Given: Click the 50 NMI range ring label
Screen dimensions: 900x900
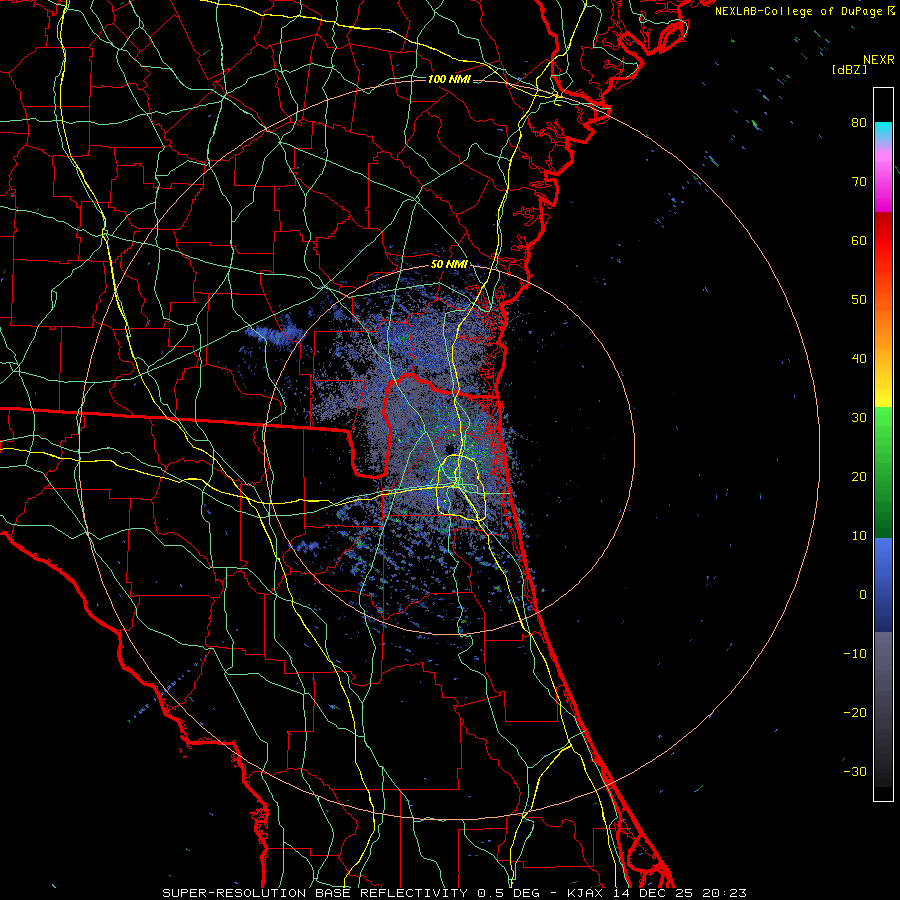Looking at the screenshot, I should (449, 265).
